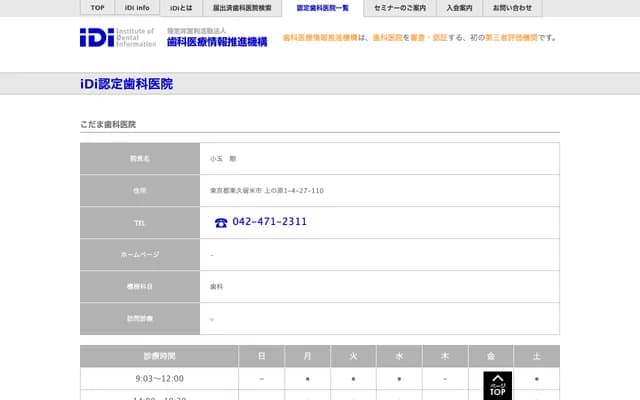Open the セミナーのご案内 tab
Screen dimensions: 640x400
click(x=400, y=8)
